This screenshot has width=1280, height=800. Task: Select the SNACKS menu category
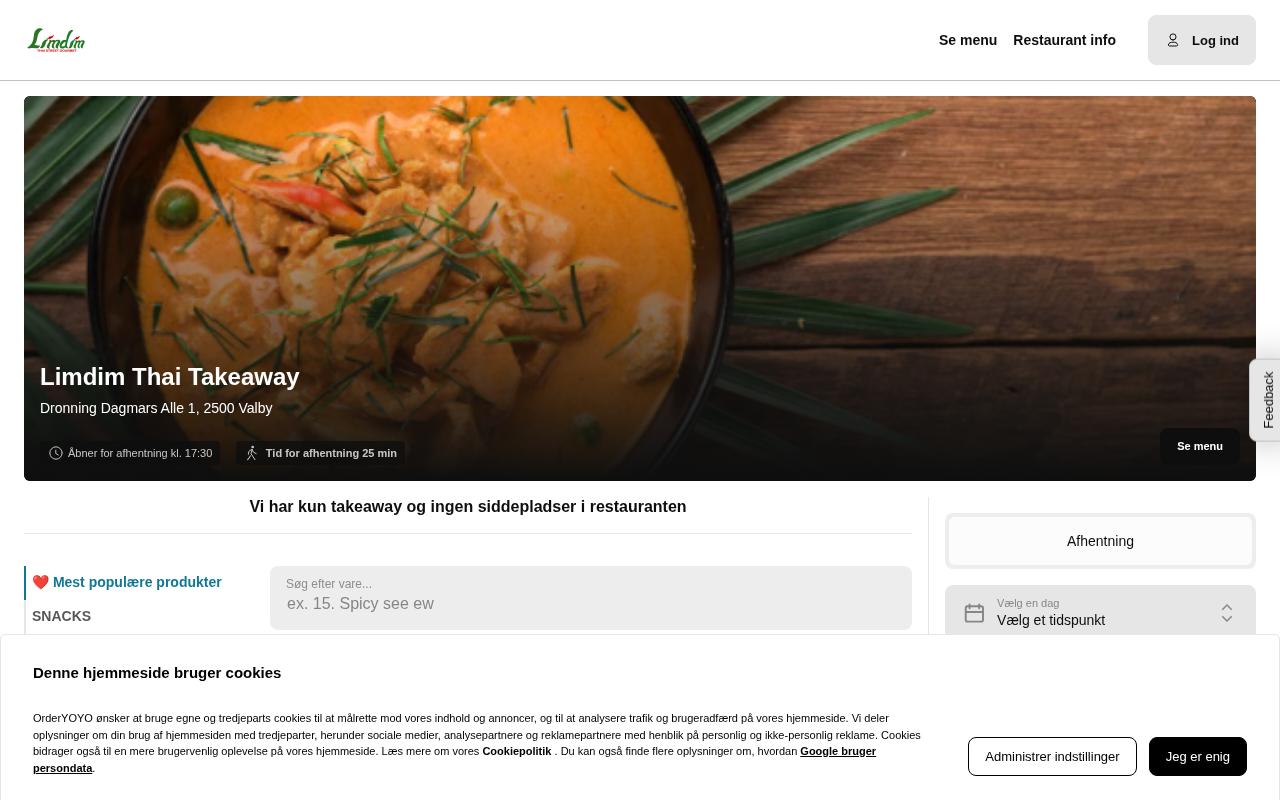click(x=62, y=616)
